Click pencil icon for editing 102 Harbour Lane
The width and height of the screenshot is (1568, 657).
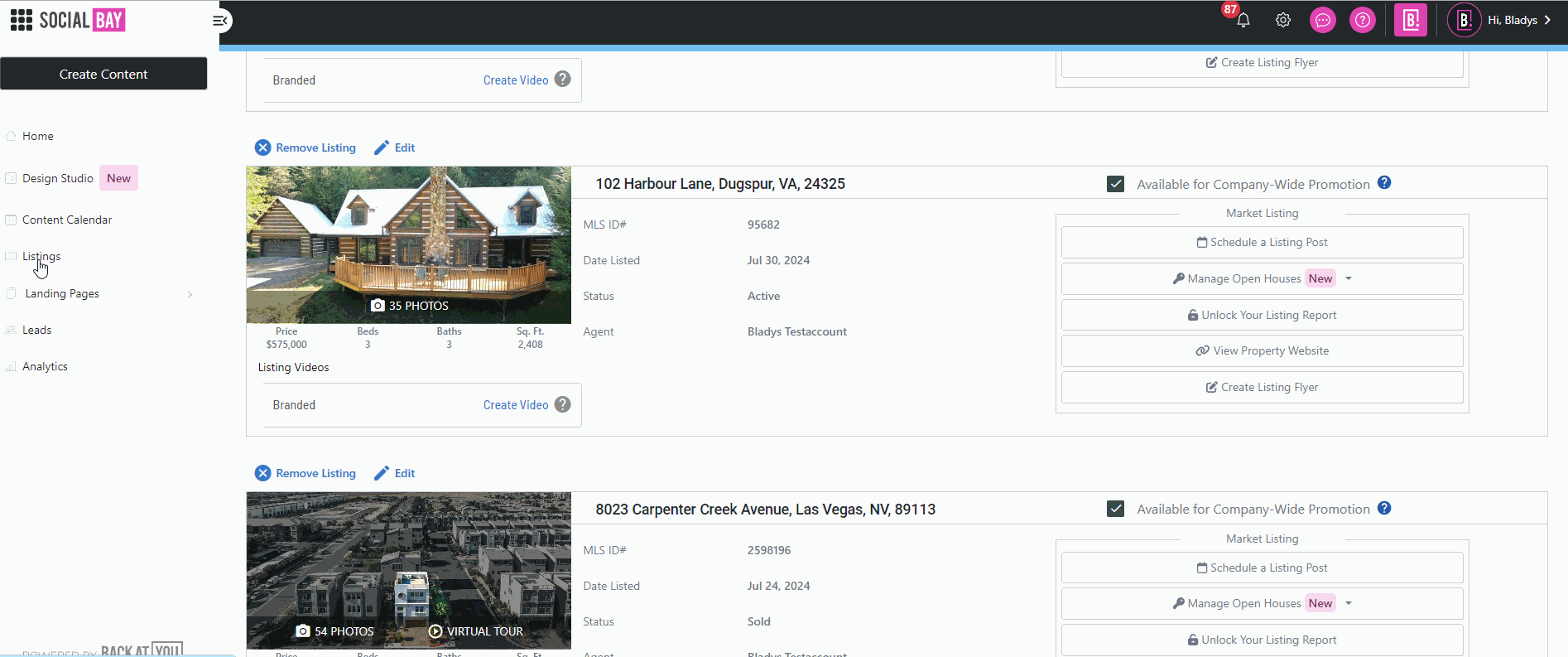coord(382,147)
